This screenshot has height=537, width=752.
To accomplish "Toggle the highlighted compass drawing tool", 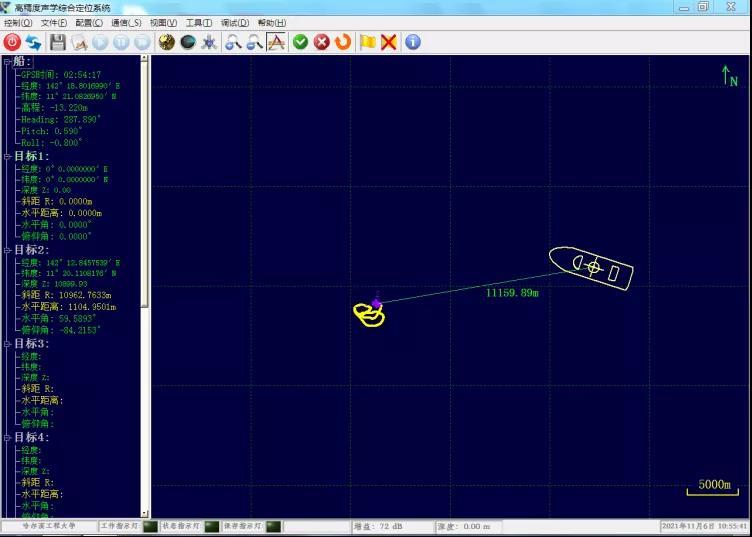I will pos(276,42).
